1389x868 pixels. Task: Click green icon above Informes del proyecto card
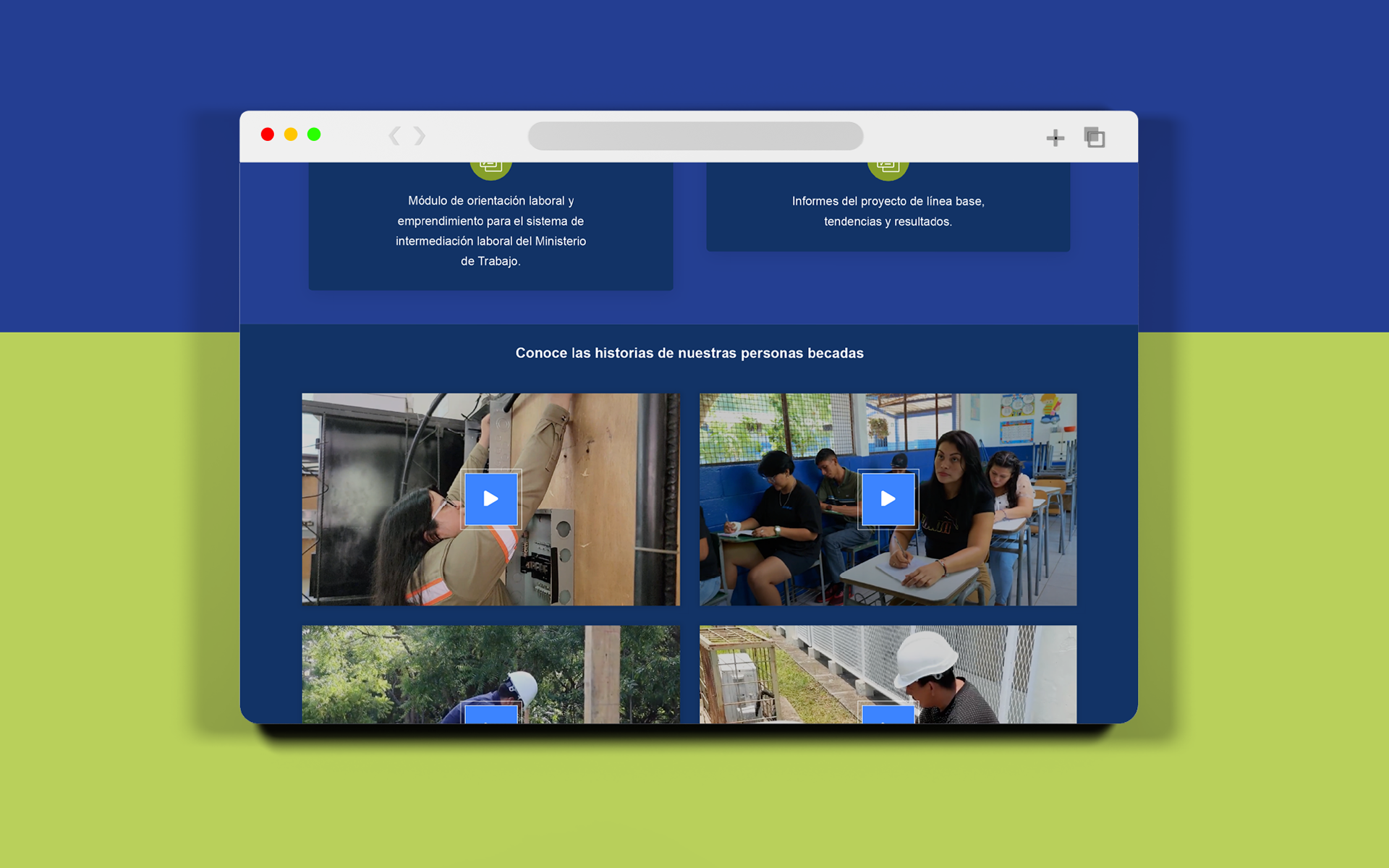pos(888,169)
